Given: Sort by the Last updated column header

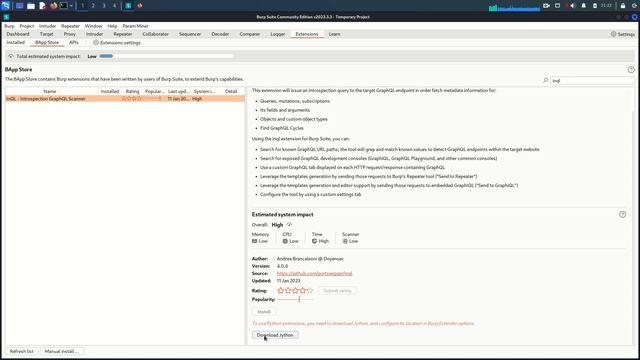Looking at the screenshot, I should tap(178, 91).
